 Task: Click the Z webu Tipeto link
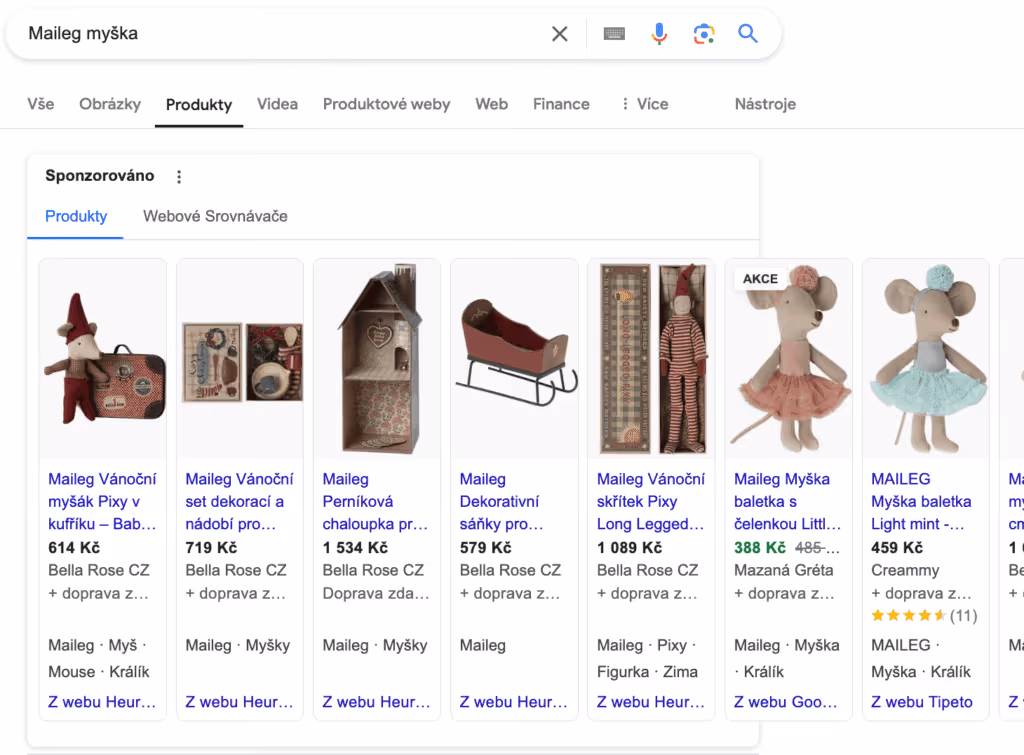(x=921, y=702)
